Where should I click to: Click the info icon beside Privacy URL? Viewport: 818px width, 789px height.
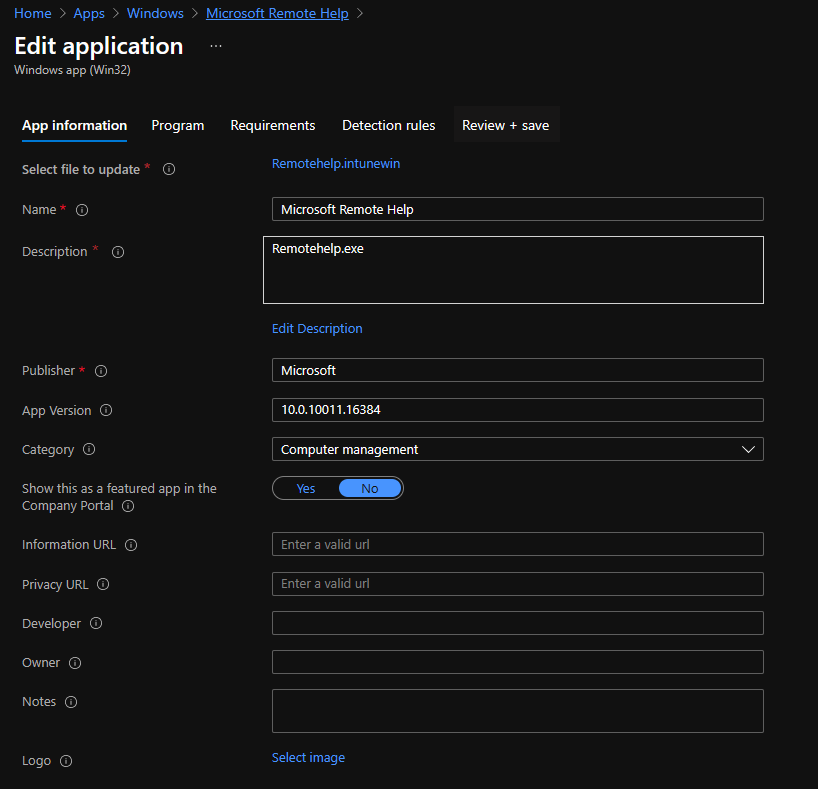coord(103,584)
